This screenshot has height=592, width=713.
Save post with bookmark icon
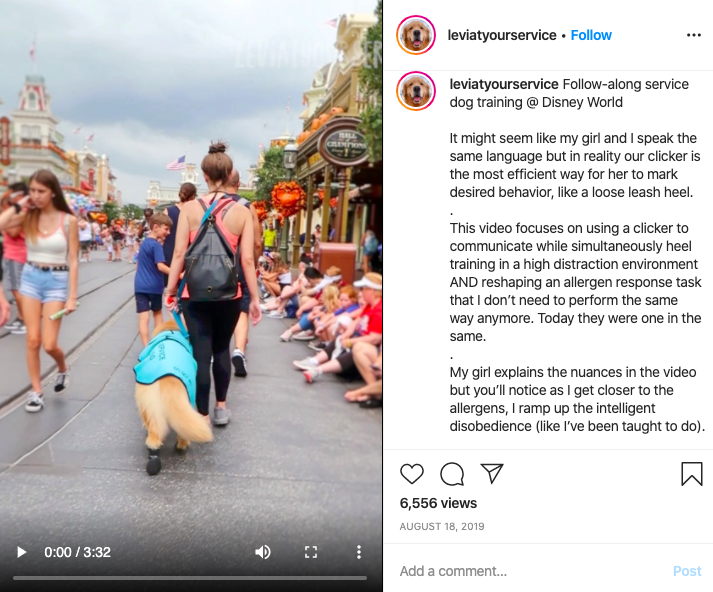click(692, 474)
